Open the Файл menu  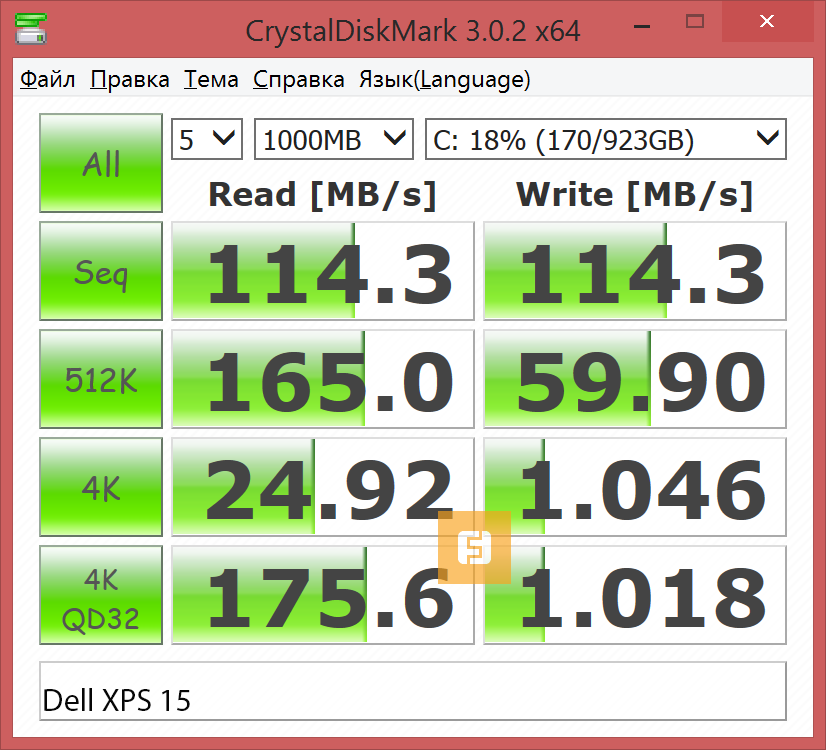click(48, 80)
